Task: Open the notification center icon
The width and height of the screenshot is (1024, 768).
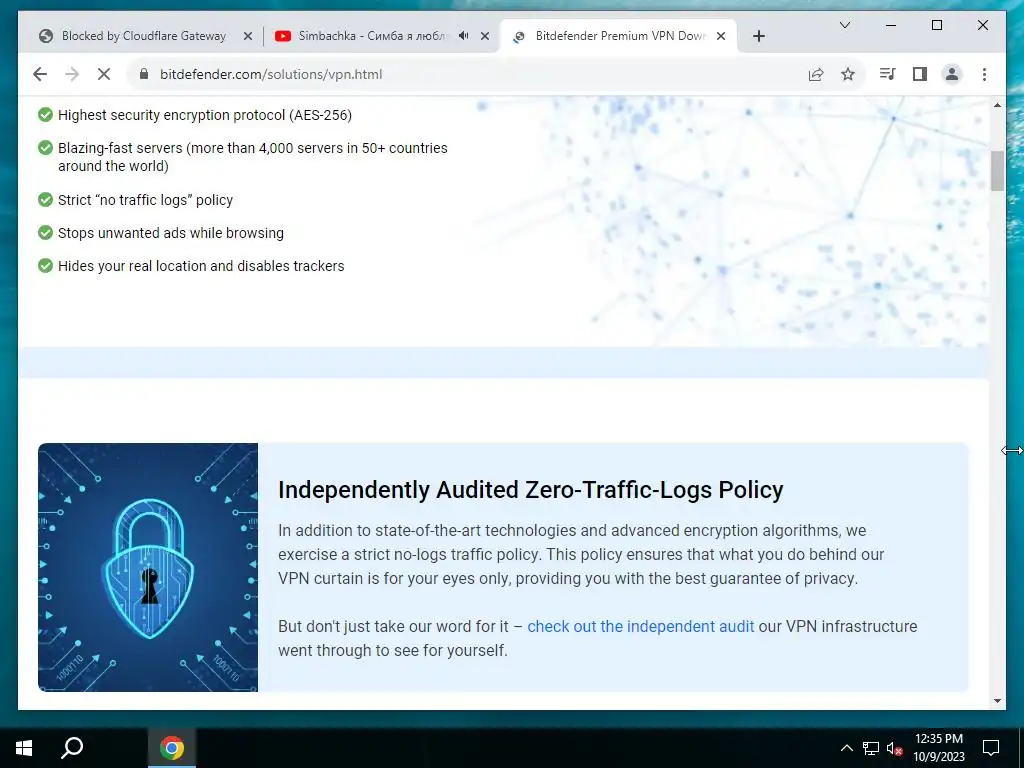Action: [991, 748]
